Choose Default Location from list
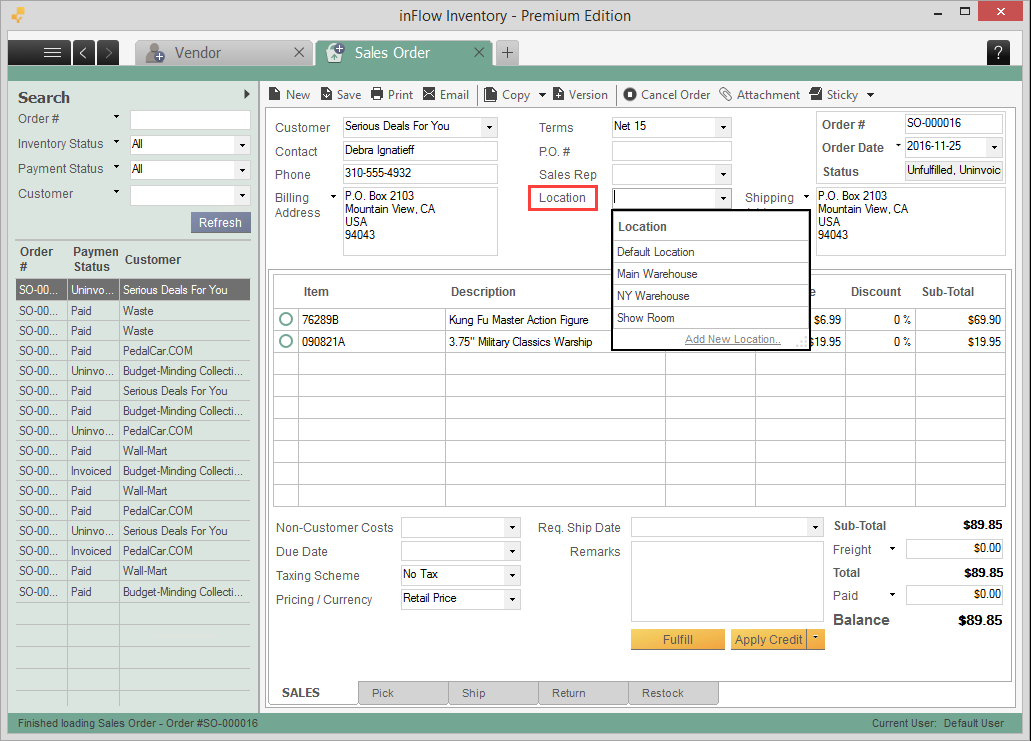Screen dimensions: 1031x741 click(x=710, y=252)
